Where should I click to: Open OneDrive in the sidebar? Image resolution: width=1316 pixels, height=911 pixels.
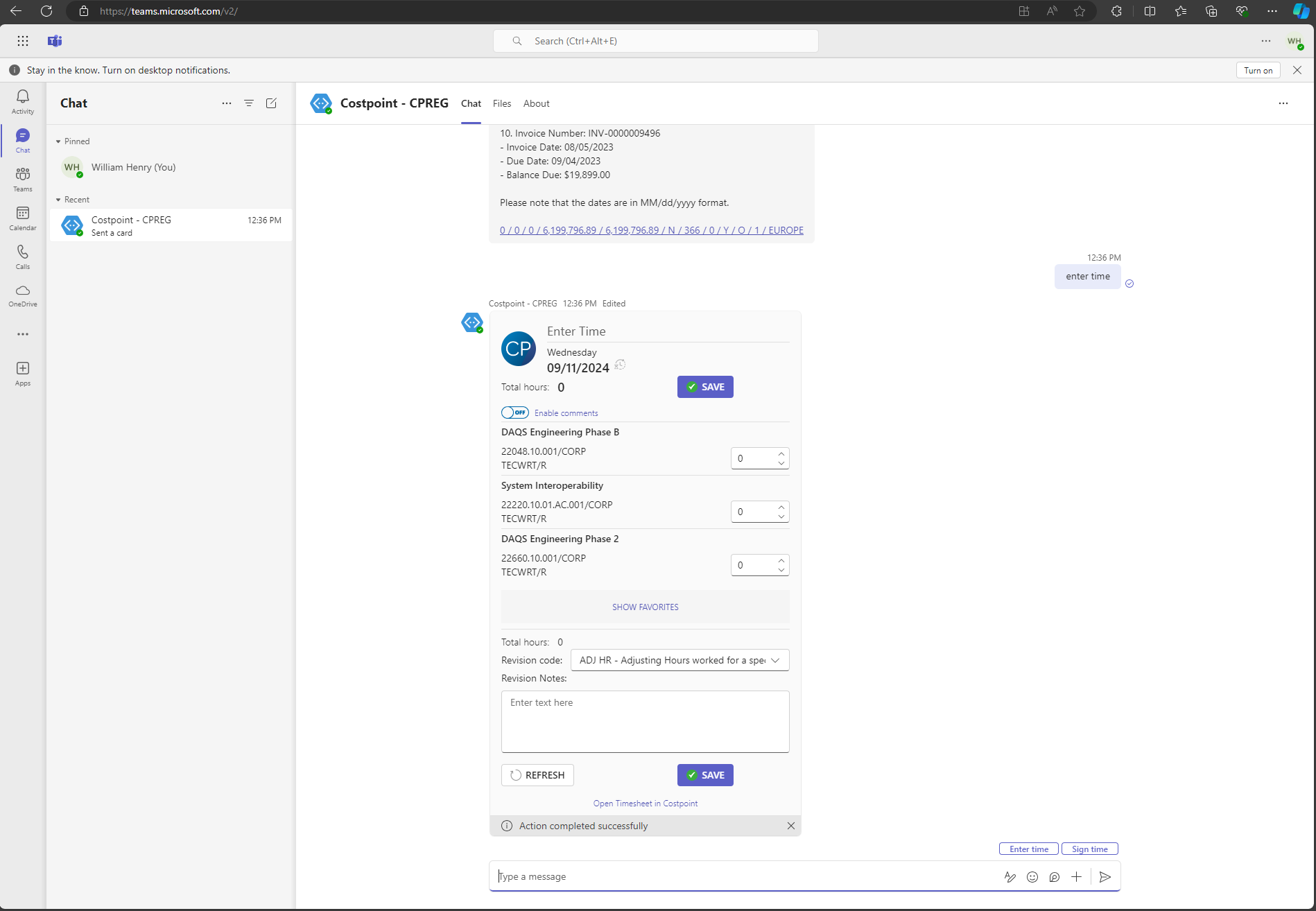(23, 295)
